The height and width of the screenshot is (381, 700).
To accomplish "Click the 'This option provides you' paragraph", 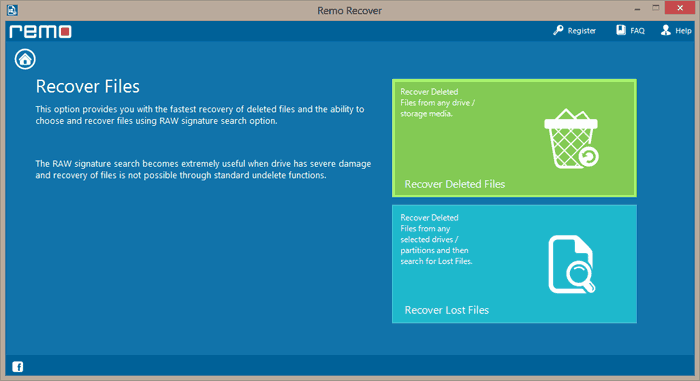I will tap(200, 115).
